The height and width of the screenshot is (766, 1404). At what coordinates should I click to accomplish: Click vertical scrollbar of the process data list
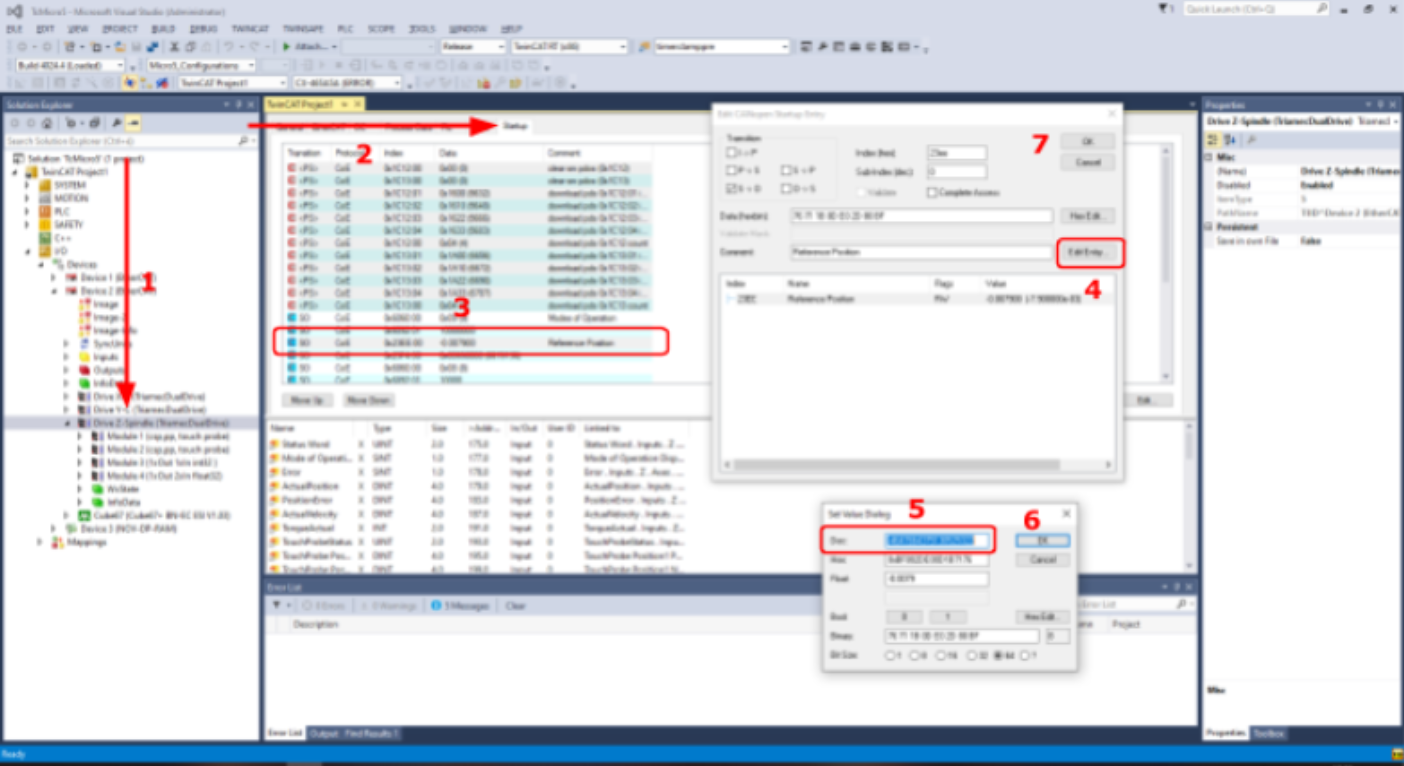1189,495
